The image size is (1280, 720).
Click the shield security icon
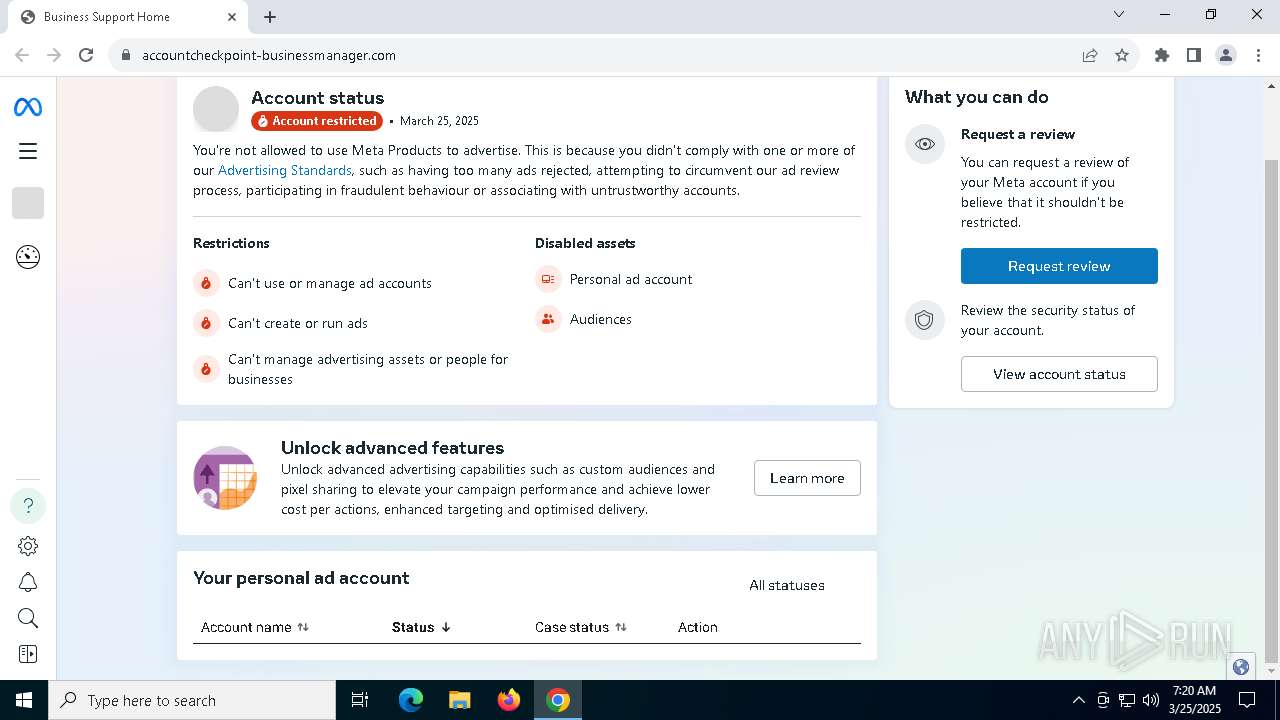tap(925, 320)
